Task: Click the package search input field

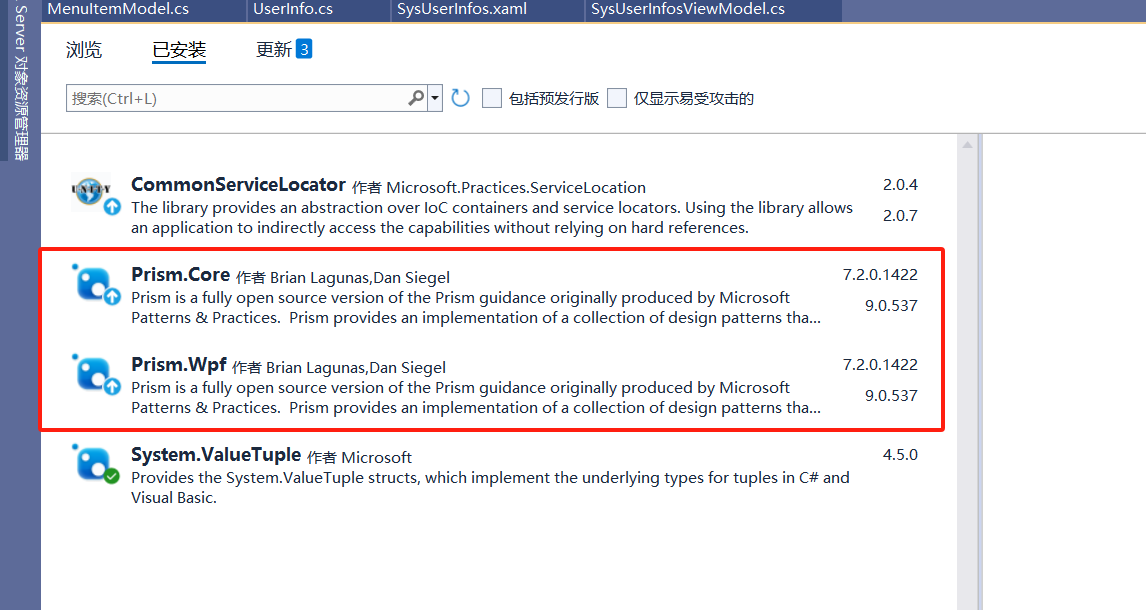Action: pos(236,98)
